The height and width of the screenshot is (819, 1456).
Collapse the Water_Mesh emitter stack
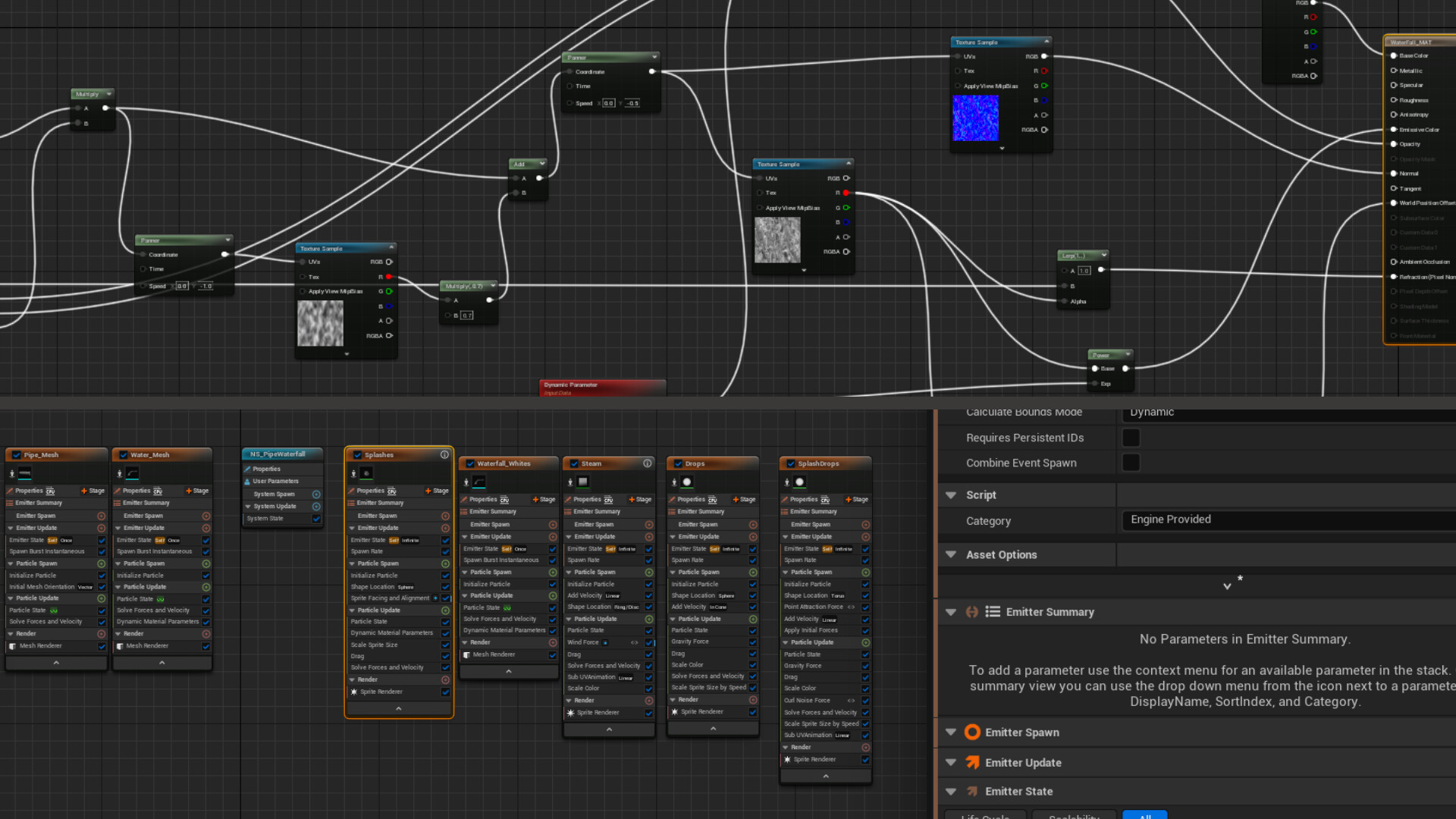tap(162, 663)
